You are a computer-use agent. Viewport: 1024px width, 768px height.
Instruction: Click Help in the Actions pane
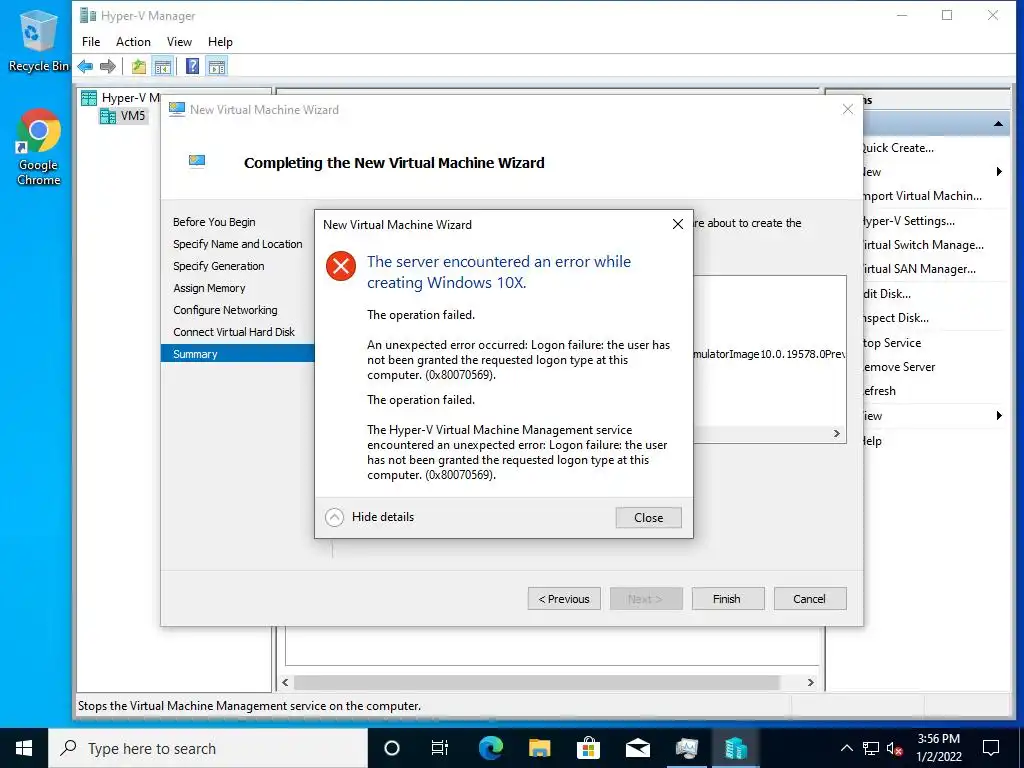872,441
